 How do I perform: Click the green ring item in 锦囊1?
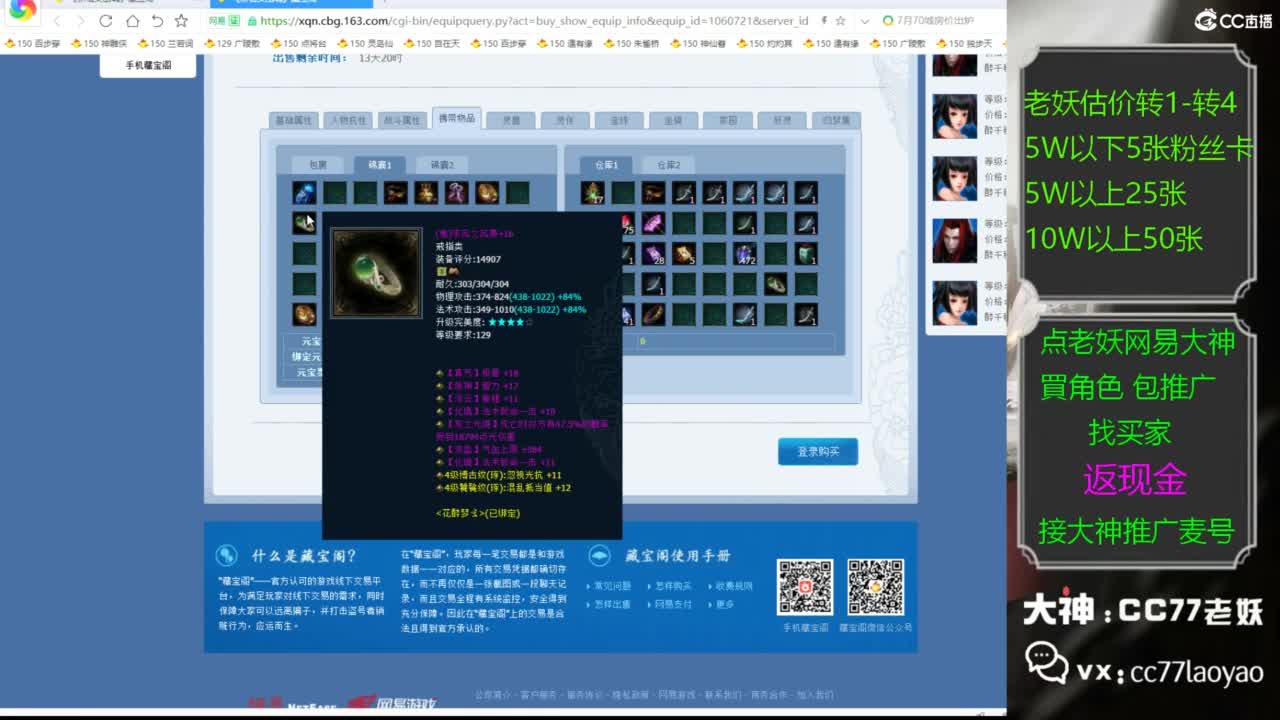[x=304, y=224]
